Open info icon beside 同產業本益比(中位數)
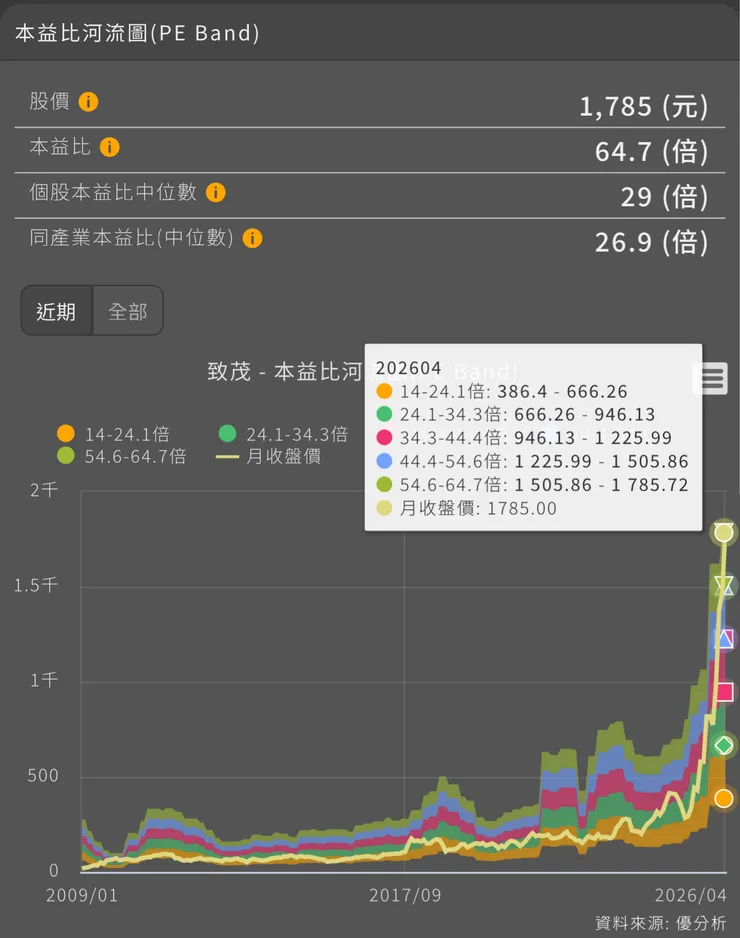The height and width of the screenshot is (938, 740). click(x=252, y=239)
